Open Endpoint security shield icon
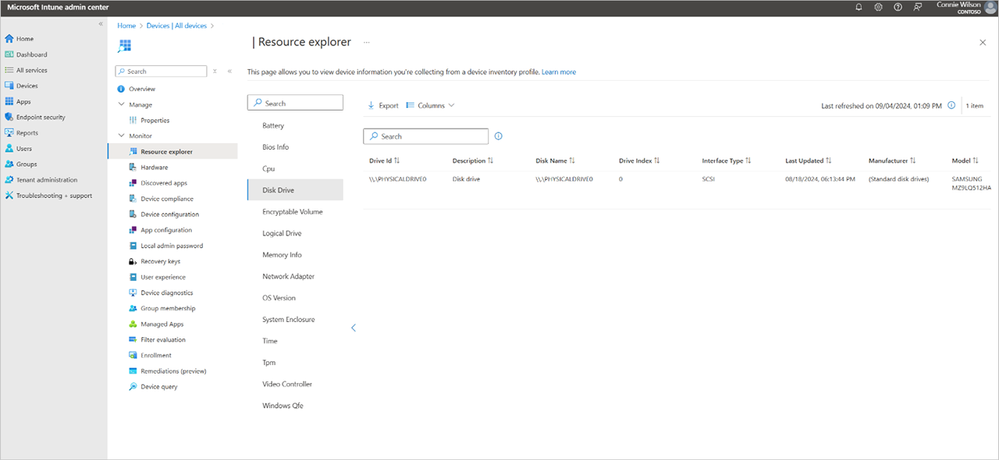Image resolution: width=999 pixels, height=460 pixels. click(9, 117)
